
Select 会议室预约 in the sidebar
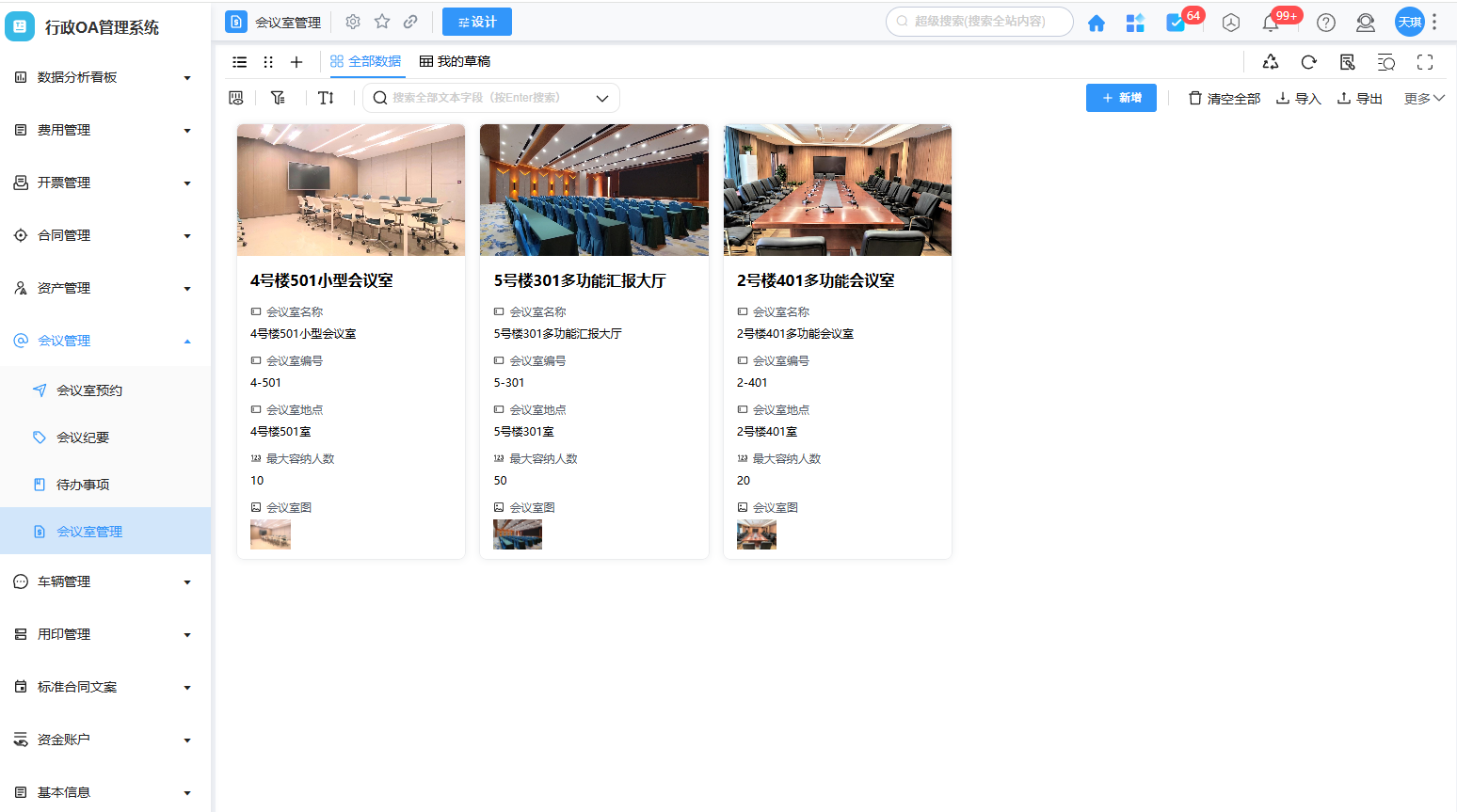[89, 390]
